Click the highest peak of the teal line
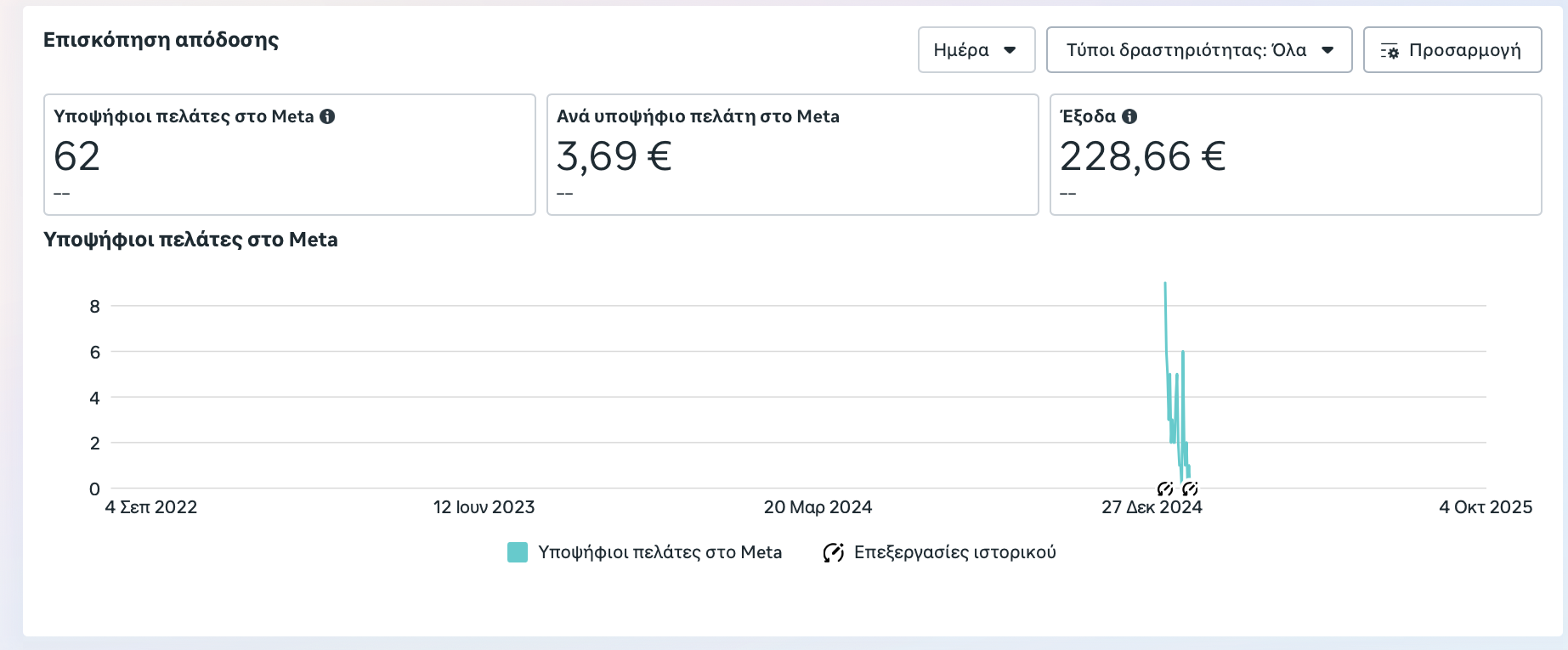 [1165, 285]
